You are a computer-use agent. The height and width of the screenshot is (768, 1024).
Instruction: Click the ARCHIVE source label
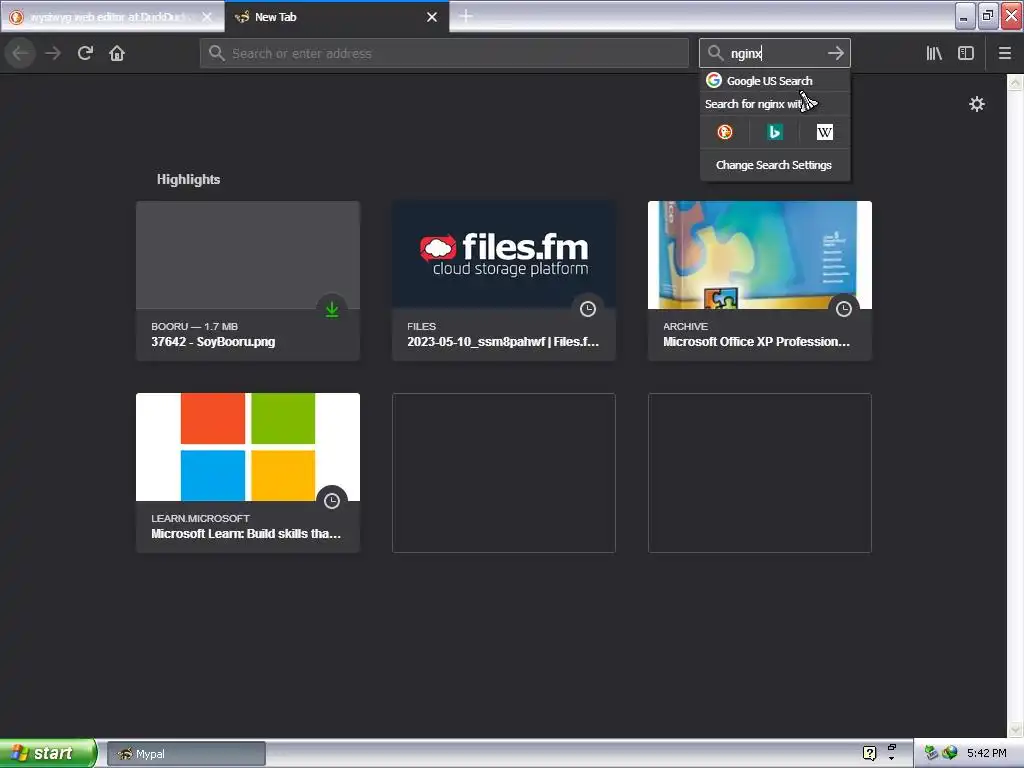click(x=685, y=327)
